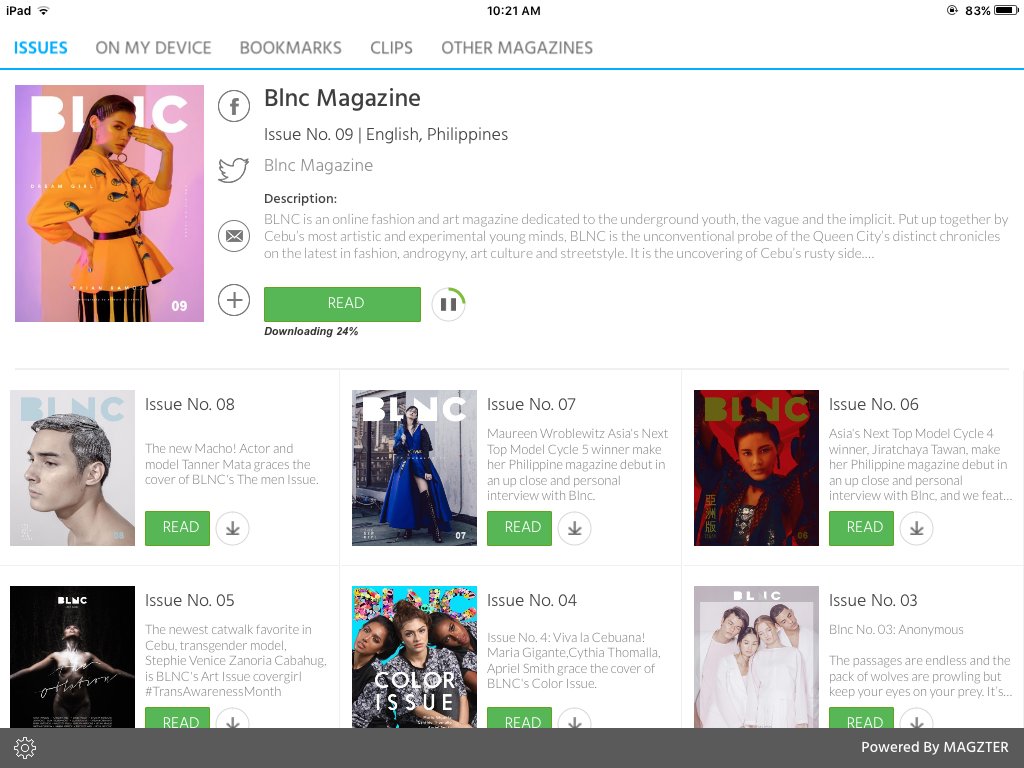This screenshot has width=1024, height=768.
Task: Download Issue No. 08 arrow icon
Action: pyautogui.click(x=232, y=528)
